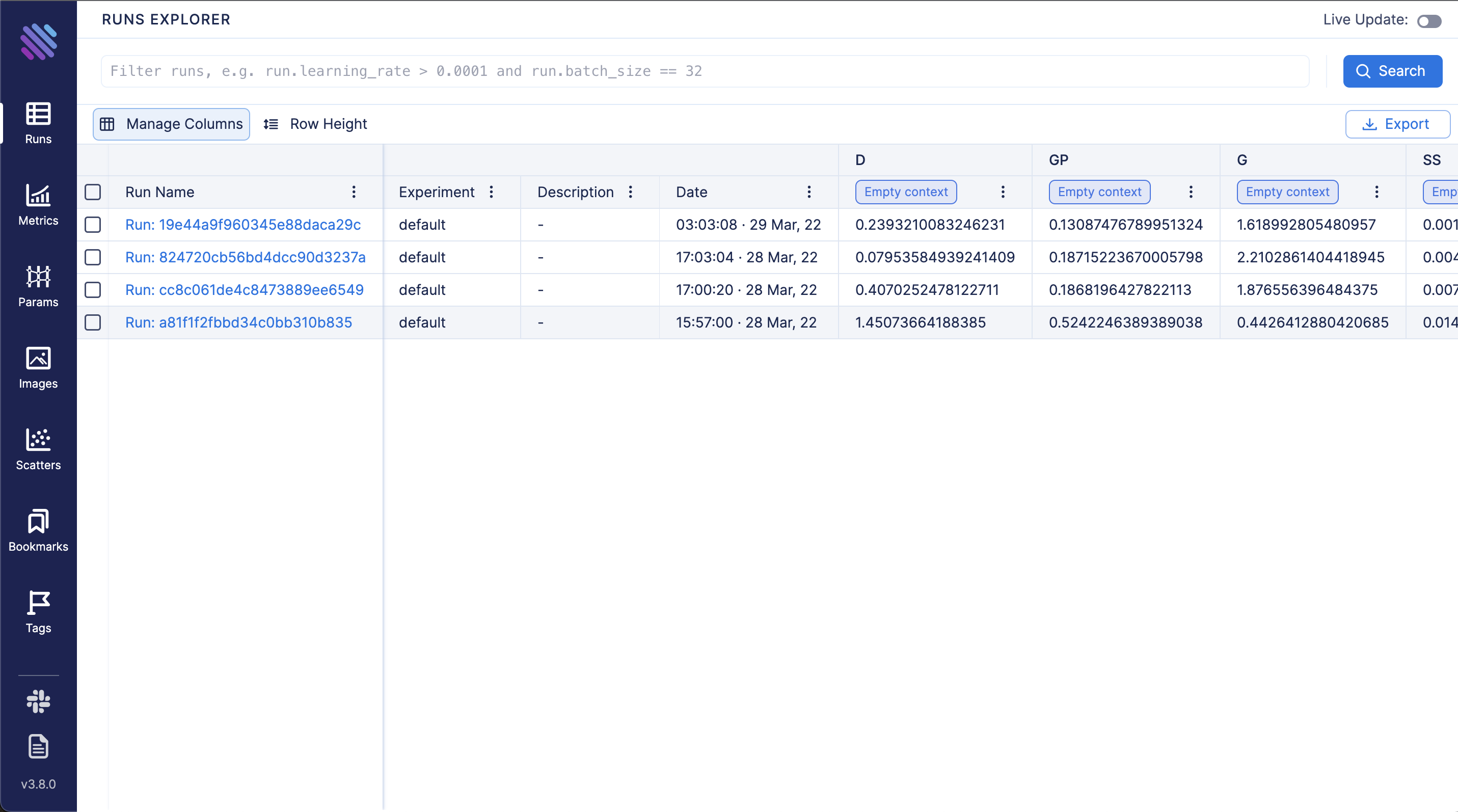Open Experiment column options menu
Image resolution: width=1458 pixels, height=812 pixels.
pos(491,192)
